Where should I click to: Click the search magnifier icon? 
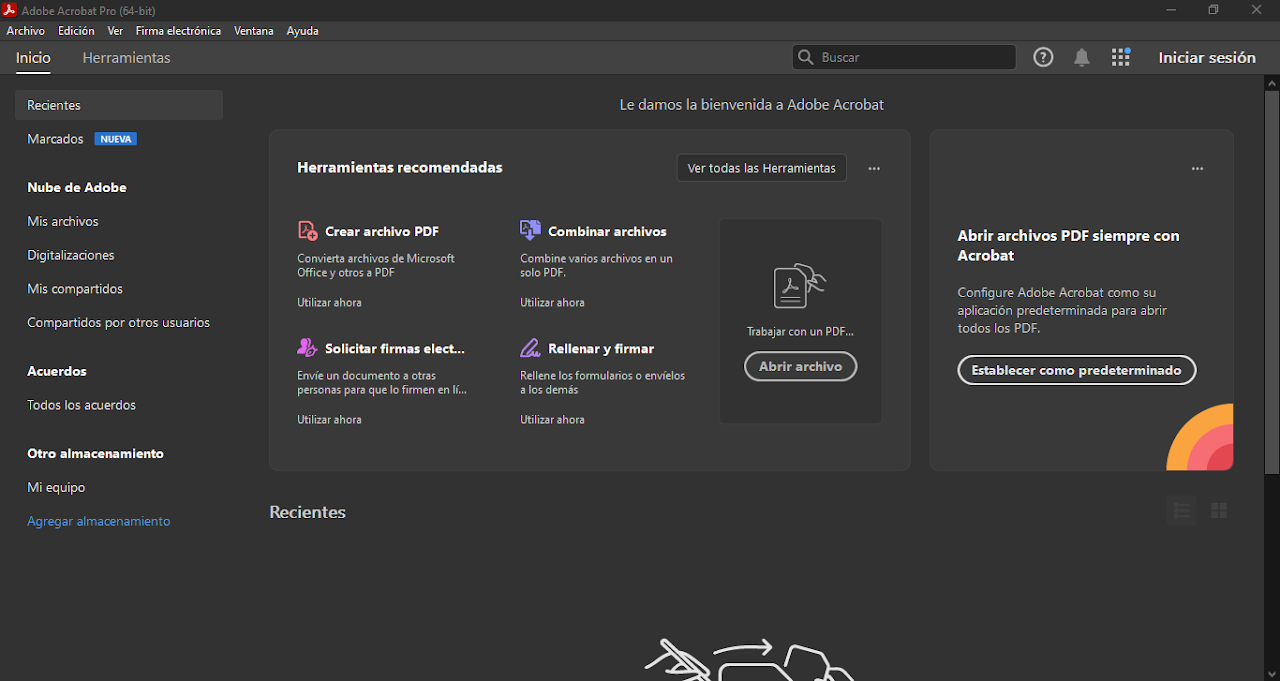pyautogui.click(x=806, y=58)
